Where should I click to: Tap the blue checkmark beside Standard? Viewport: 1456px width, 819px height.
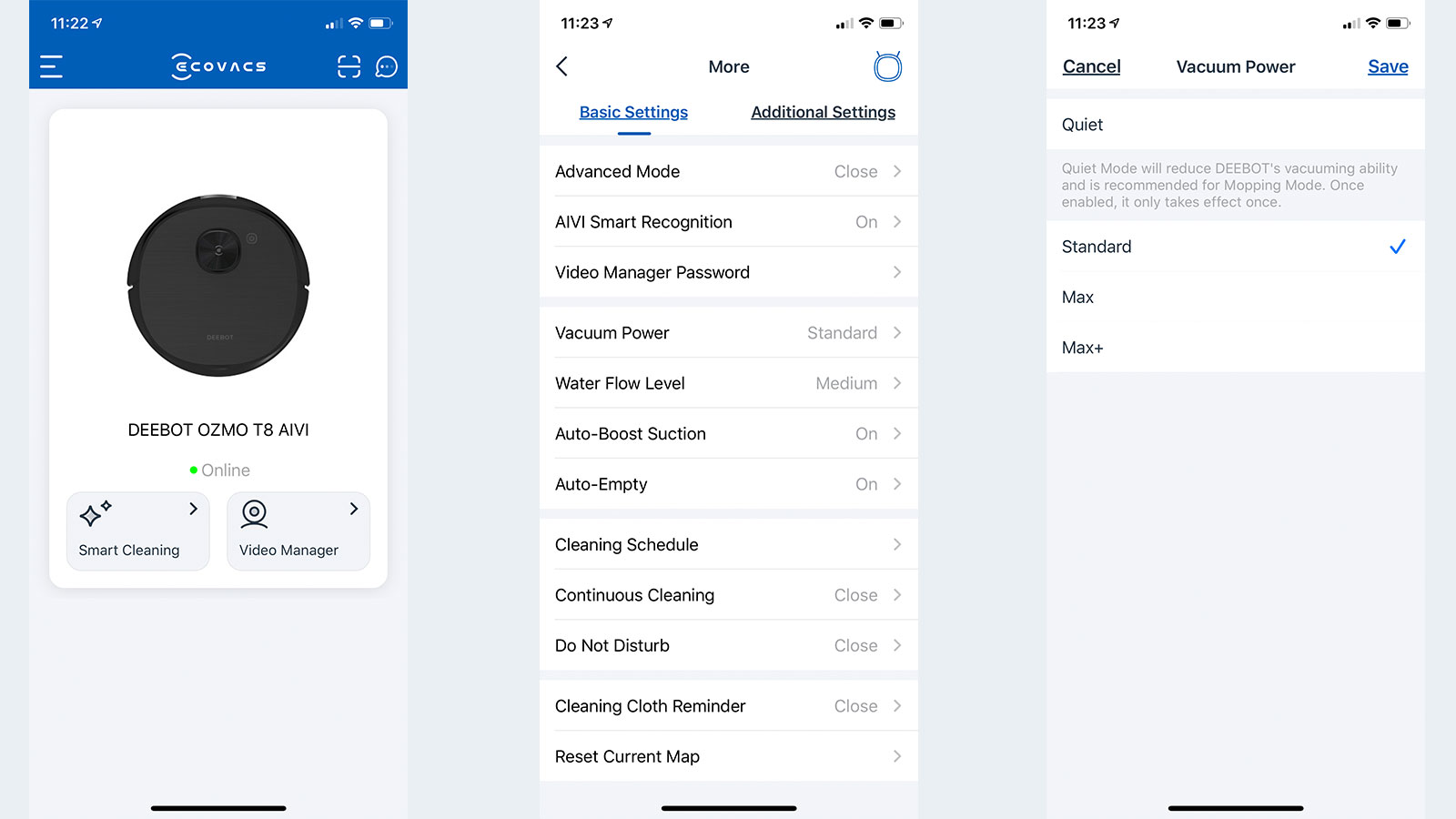tap(1398, 247)
